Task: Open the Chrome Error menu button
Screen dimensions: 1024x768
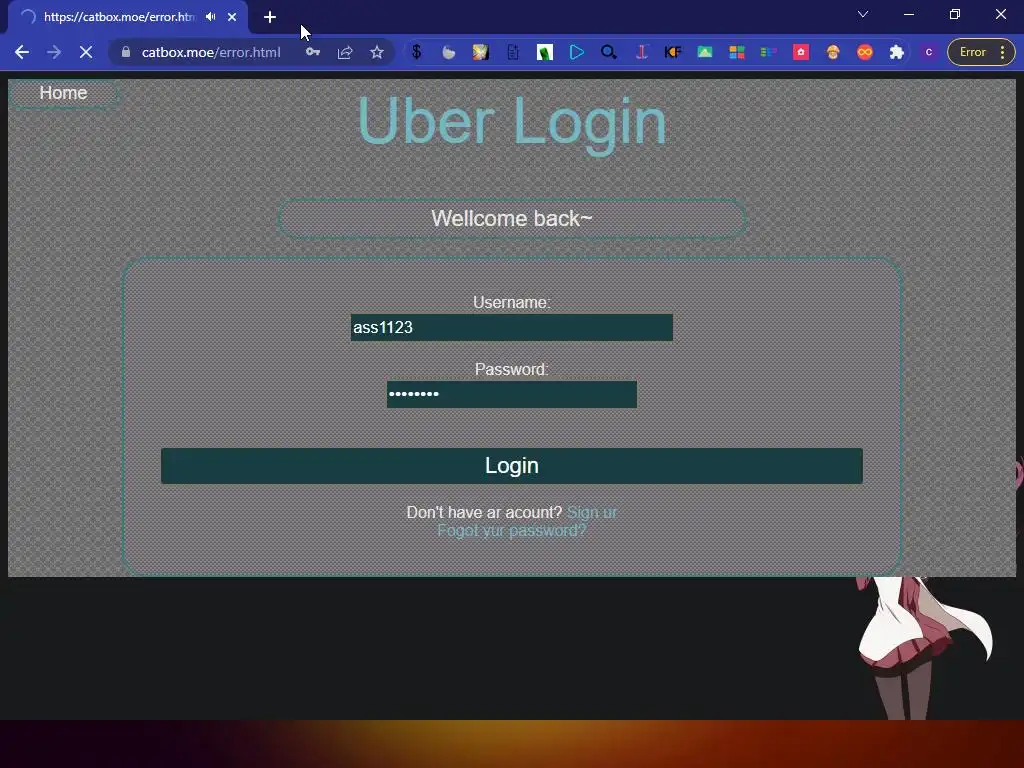Action: pos(981,52)
